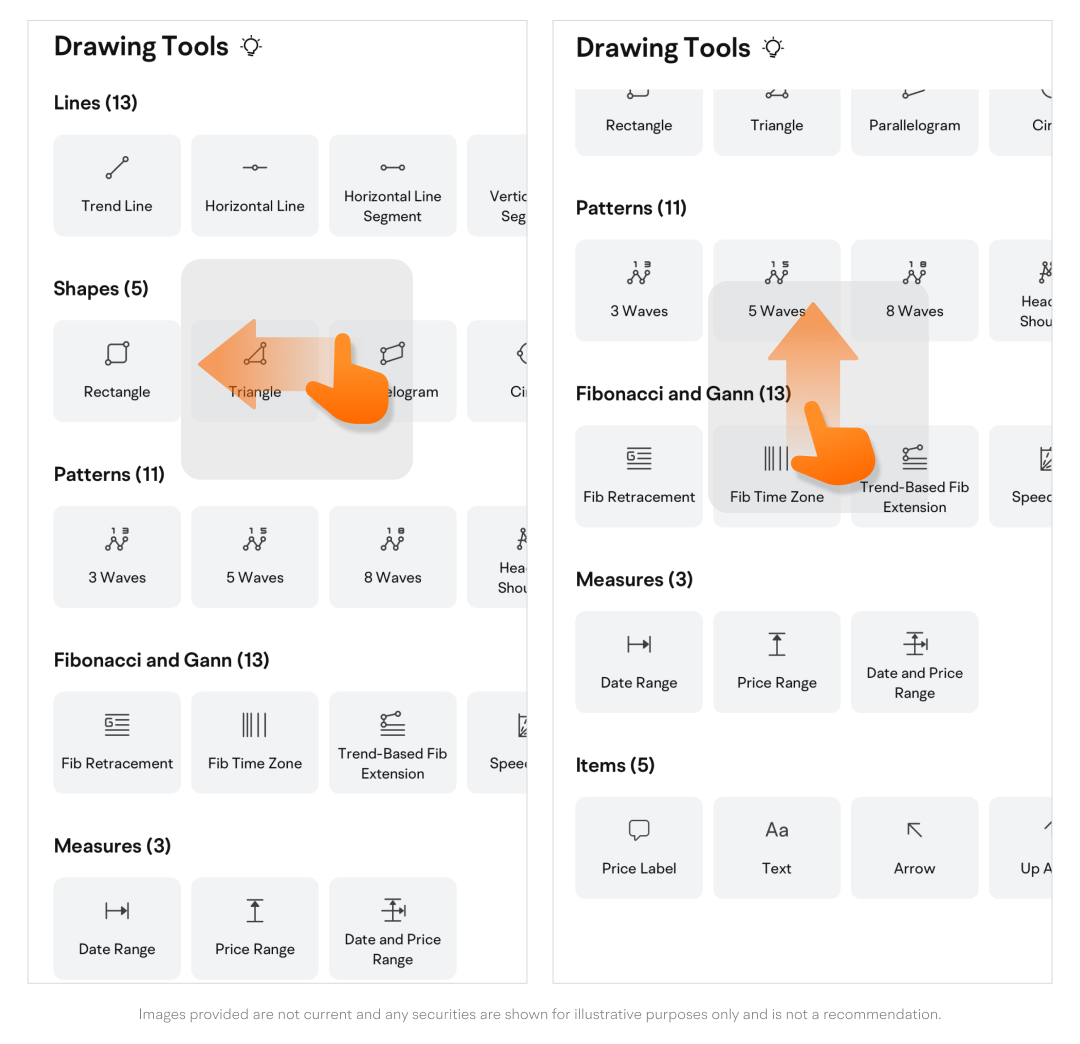Select the Arrow drawing tool

point(915,847)
